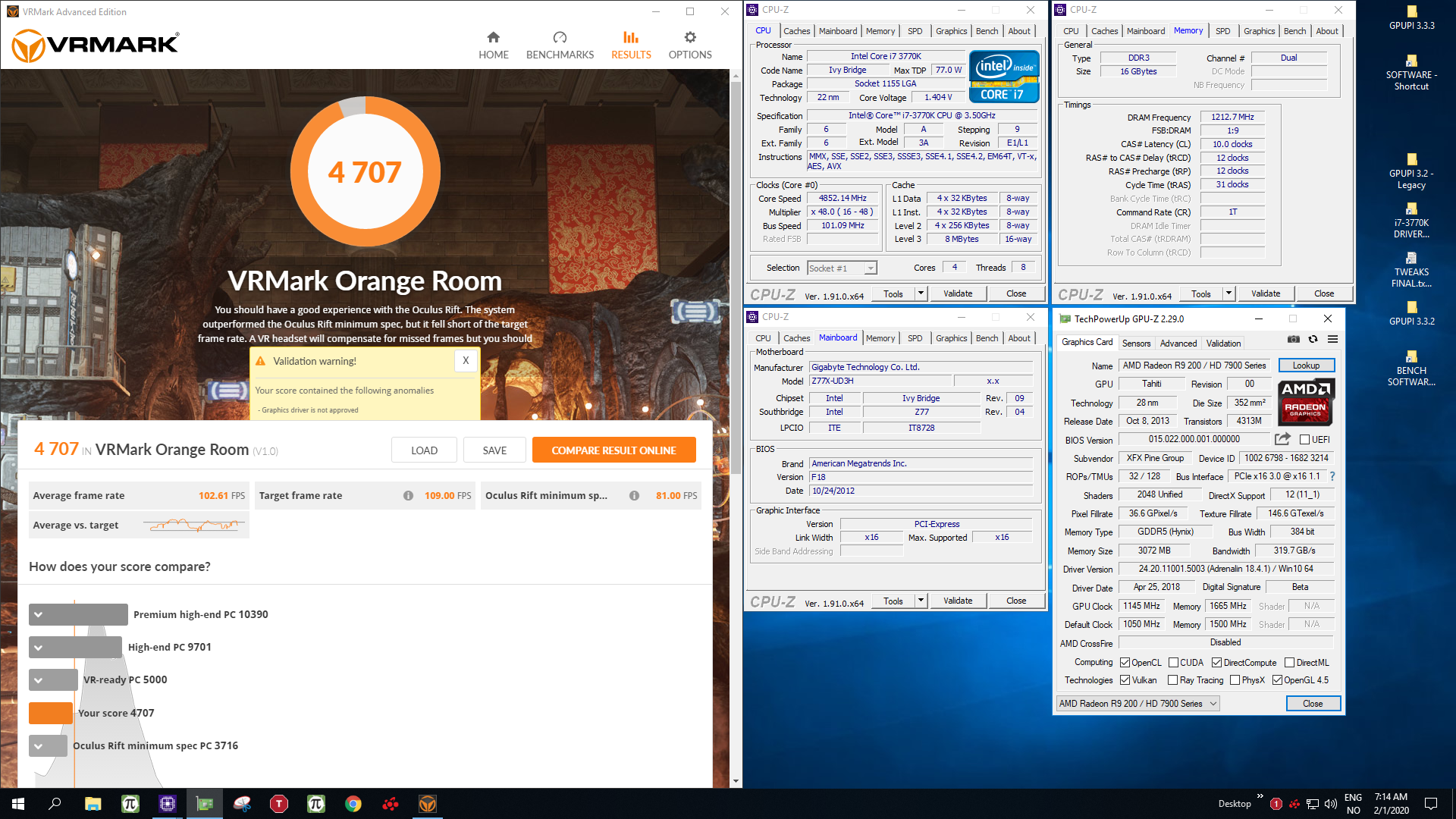Open Google Chrome from taskbar

coord(353,804)
